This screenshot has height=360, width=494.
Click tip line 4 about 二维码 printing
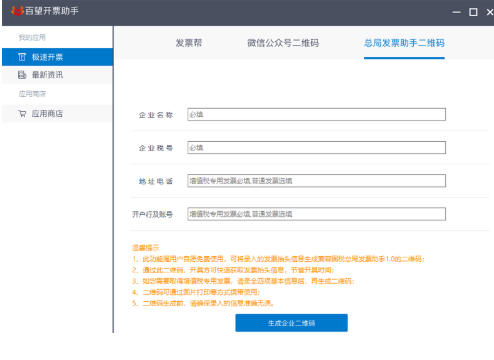pos(196,292)
